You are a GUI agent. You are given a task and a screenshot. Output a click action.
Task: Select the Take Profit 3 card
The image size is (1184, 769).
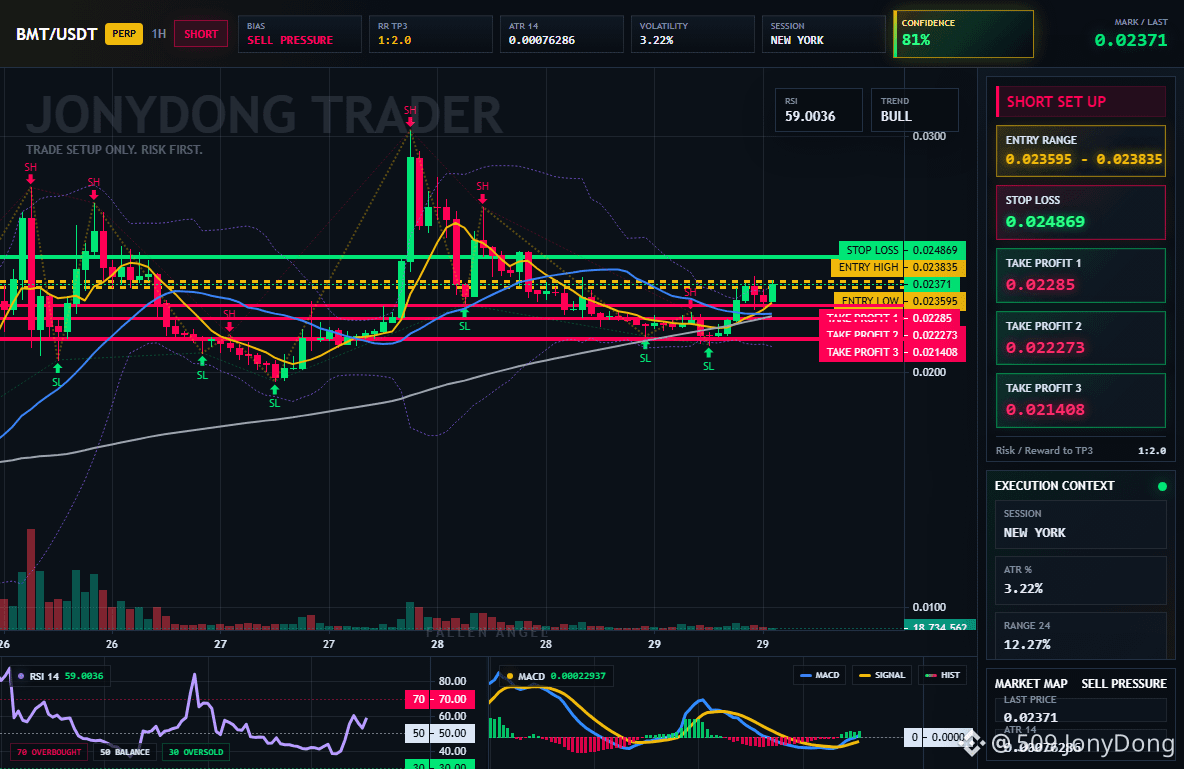coord(1081,400)
